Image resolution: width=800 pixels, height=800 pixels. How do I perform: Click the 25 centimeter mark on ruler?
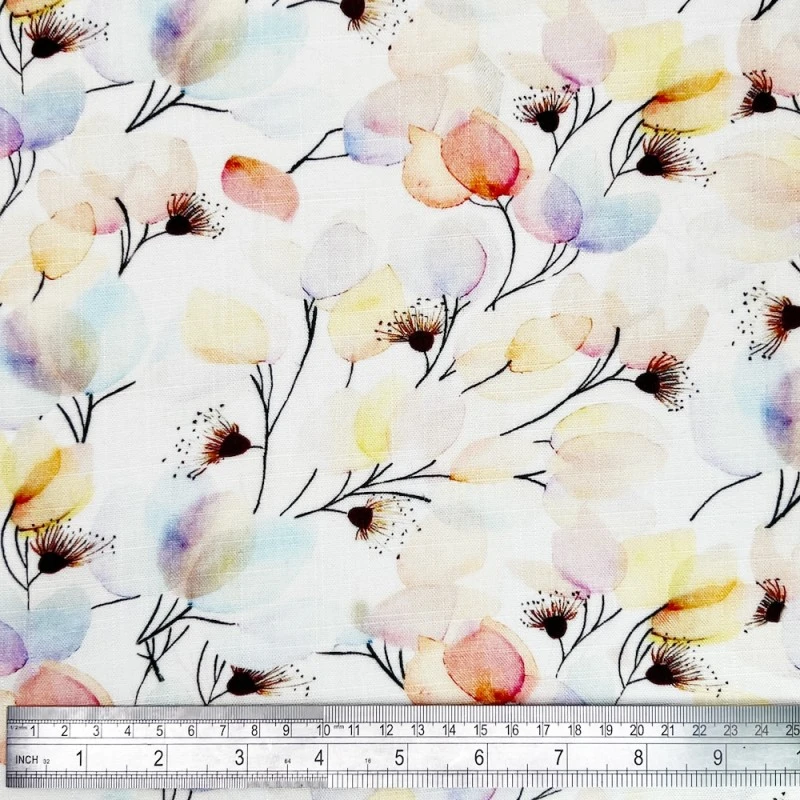click(791, 729)
